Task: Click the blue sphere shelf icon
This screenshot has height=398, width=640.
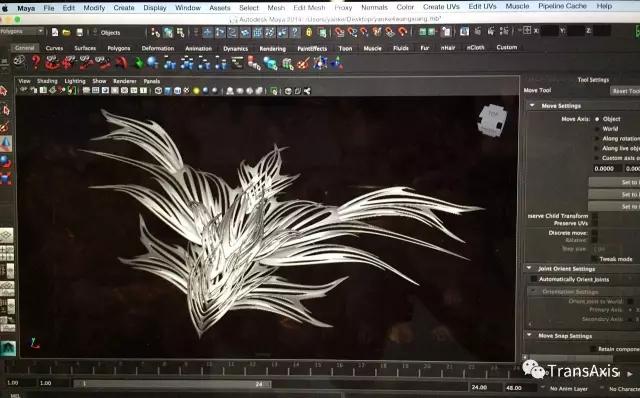Action: [153, 62]
